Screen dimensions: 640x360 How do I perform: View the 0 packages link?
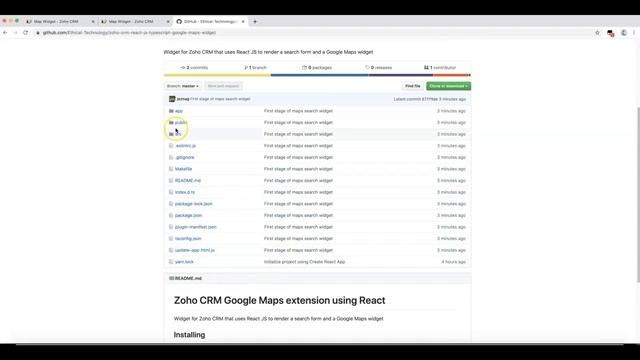317,68
